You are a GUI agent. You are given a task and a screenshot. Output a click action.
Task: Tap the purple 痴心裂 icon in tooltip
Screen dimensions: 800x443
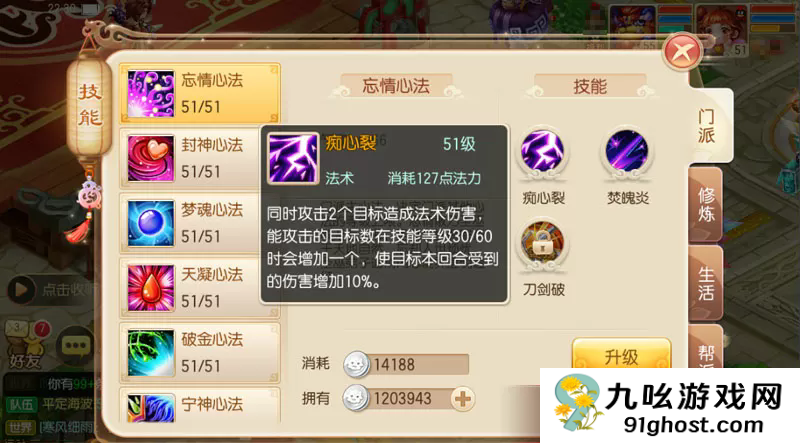pyautogui.click(x=292, y=158)
